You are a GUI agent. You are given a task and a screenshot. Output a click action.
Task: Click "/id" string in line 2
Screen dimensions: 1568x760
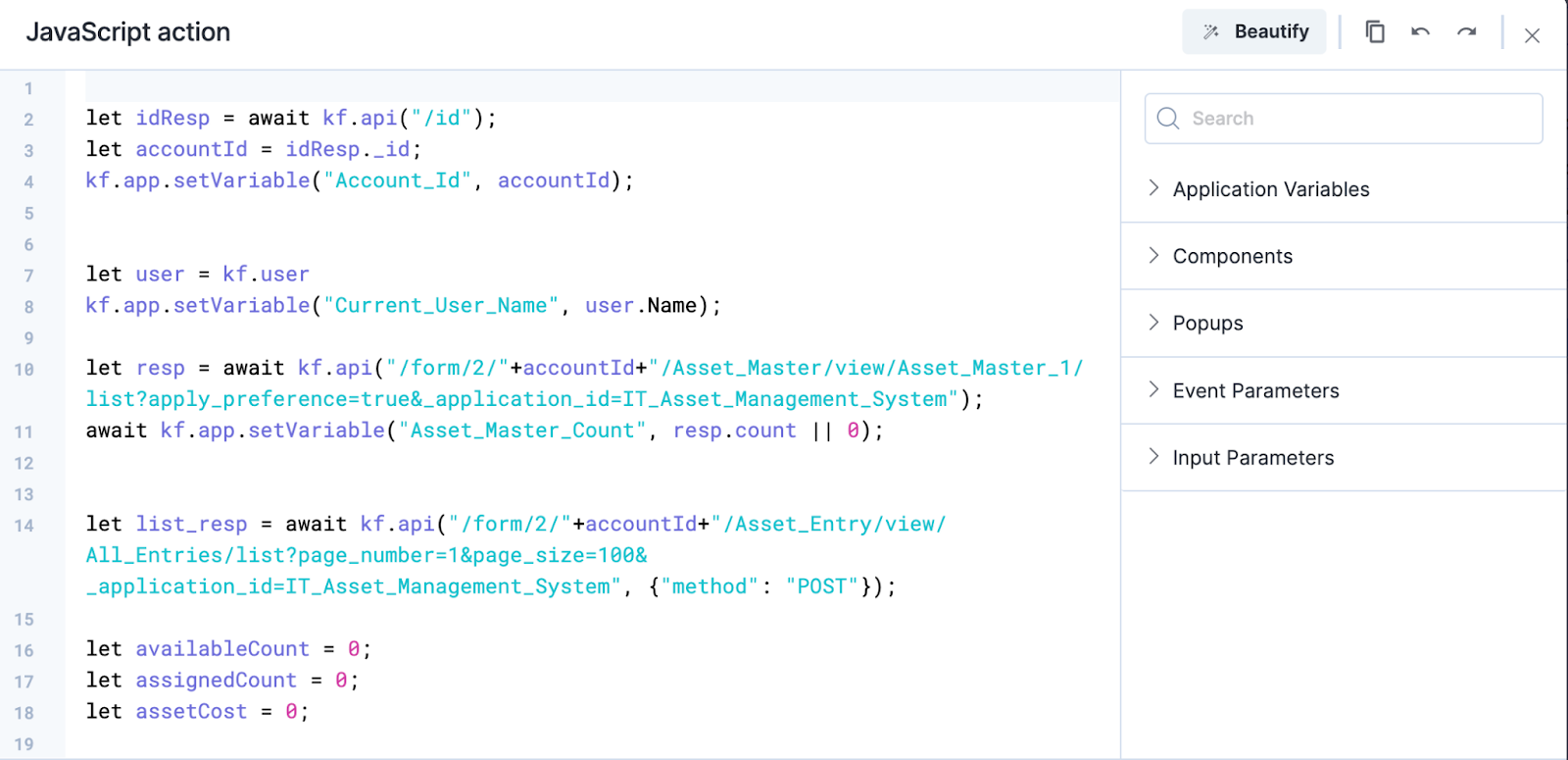(x=442, y=119)
